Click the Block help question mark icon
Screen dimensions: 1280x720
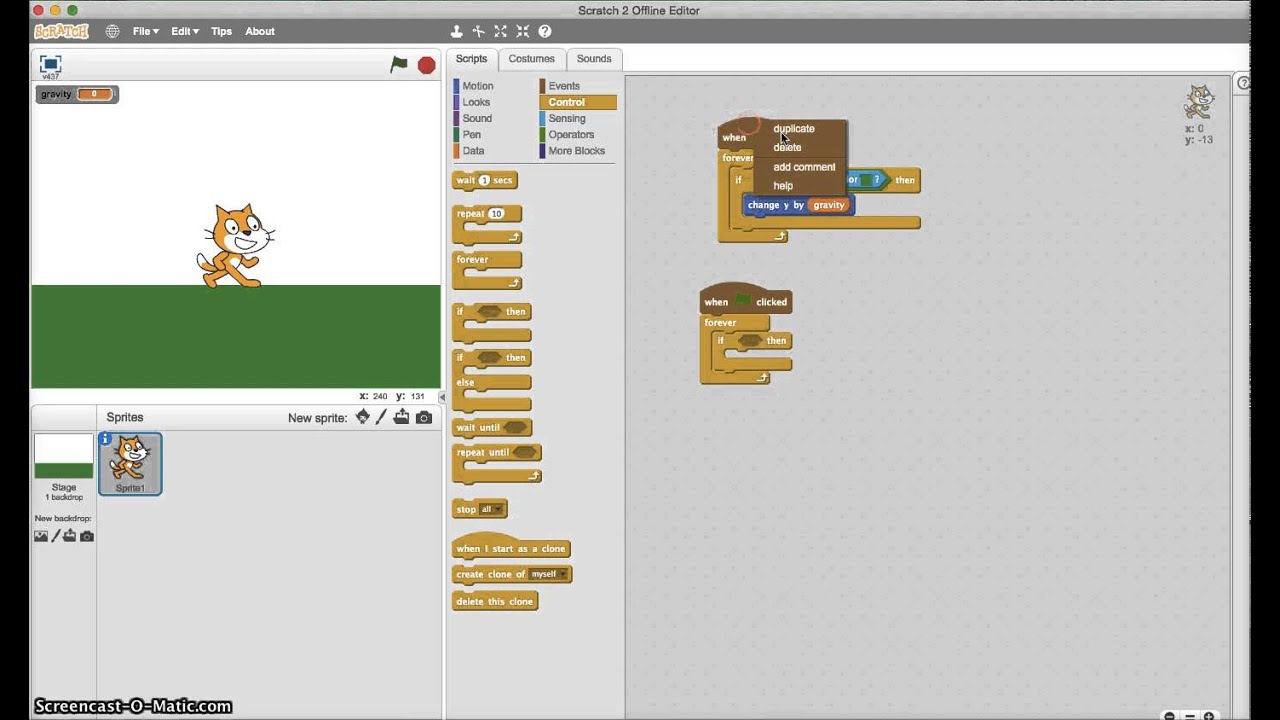point(545,31)
